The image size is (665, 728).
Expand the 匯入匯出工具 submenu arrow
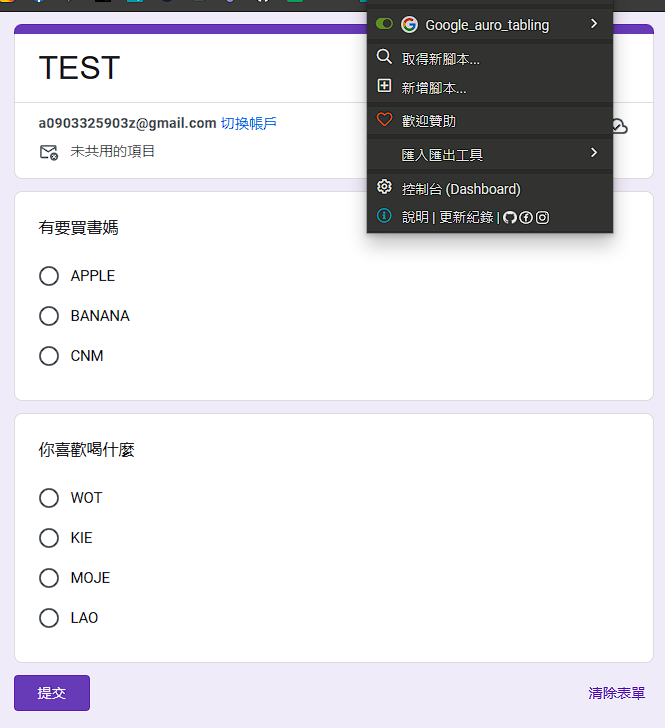coord(594,154)
